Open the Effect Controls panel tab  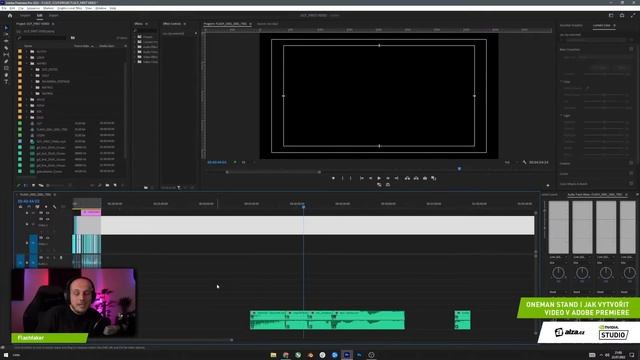(172, 24)
